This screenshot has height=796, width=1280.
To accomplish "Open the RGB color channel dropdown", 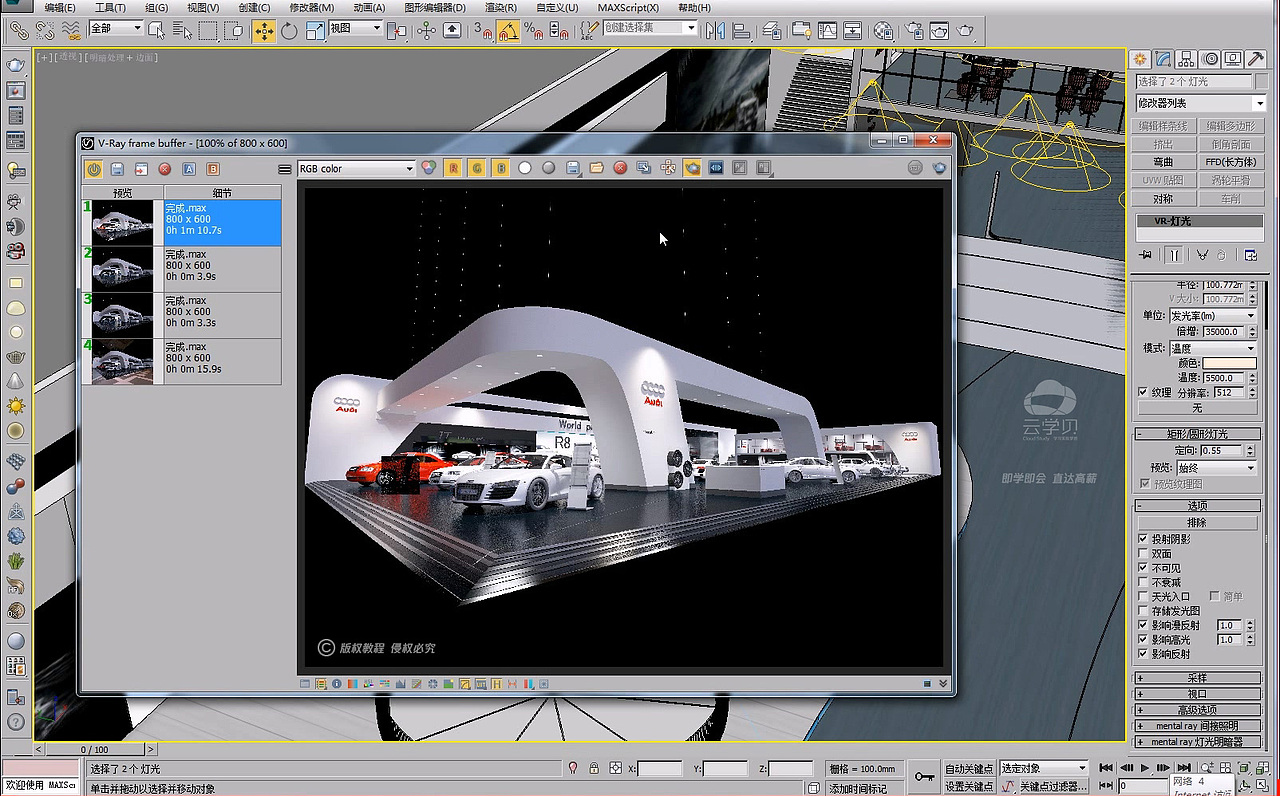I will (410, 168).
